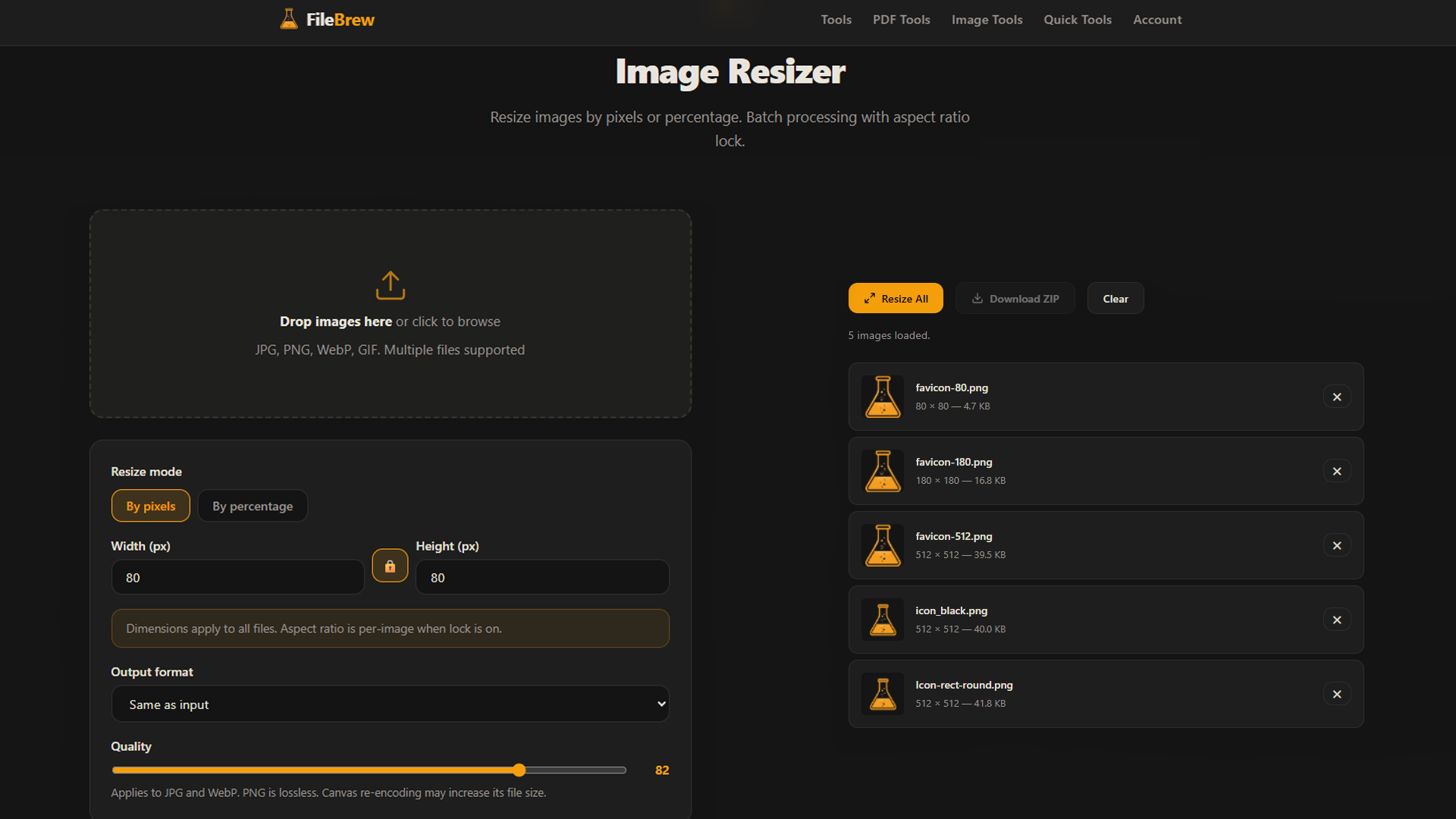
Task: Open the PDF Tools menu
Action: pos(901,20)
